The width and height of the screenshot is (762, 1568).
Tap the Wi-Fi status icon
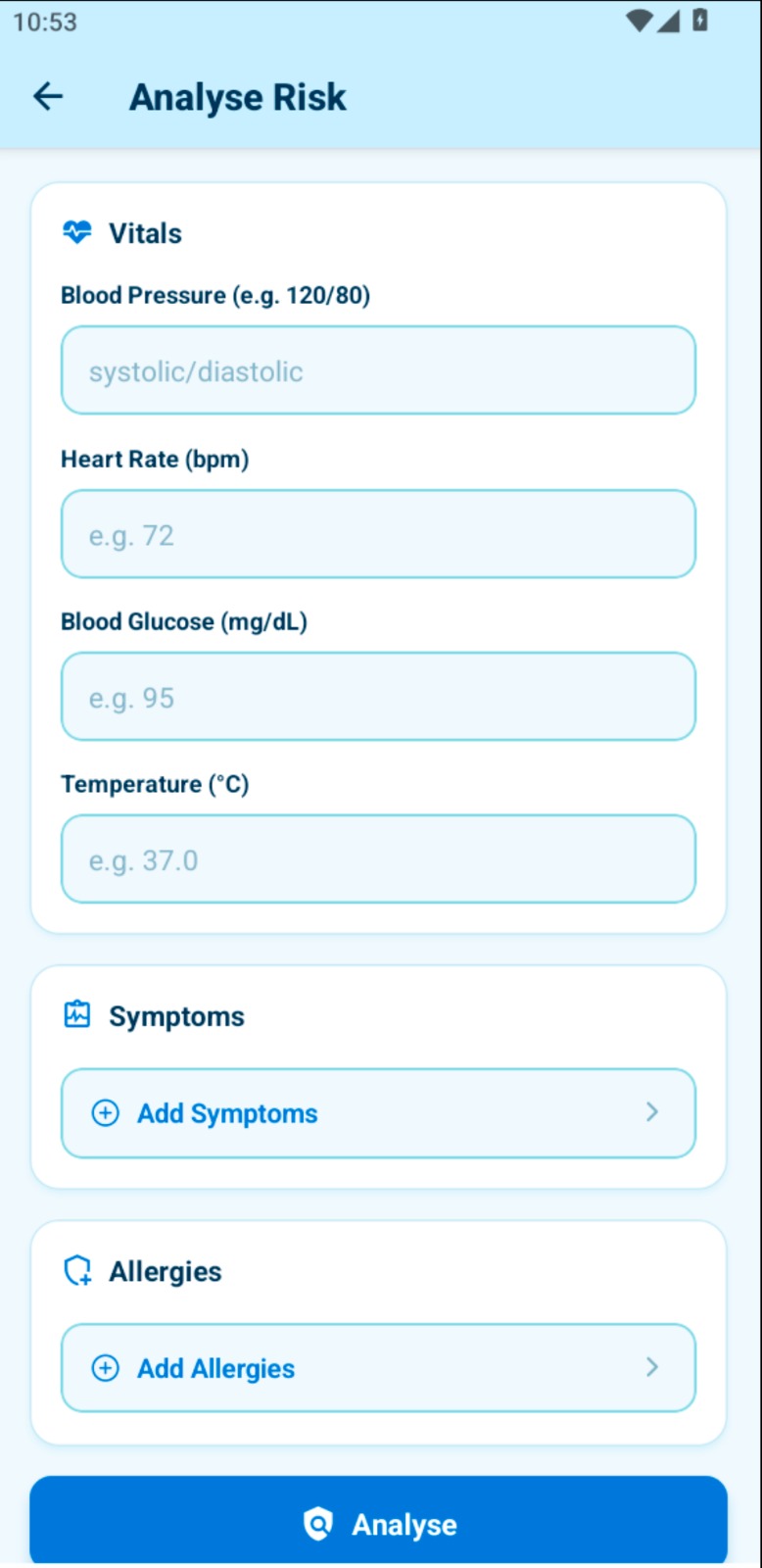click(640, 21)
